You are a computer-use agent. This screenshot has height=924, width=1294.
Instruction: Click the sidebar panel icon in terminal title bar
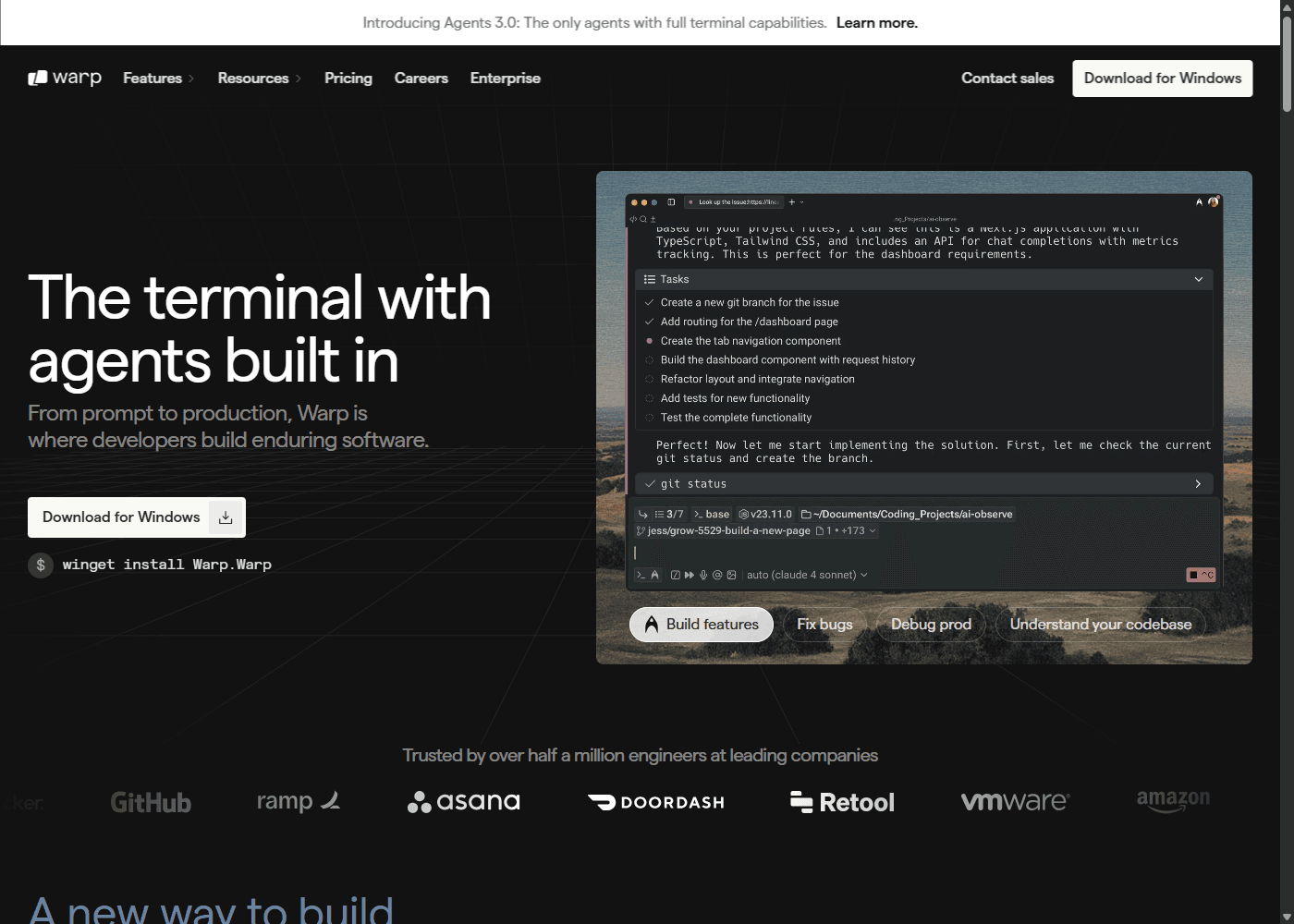pyautogui.click(x=671, y=201)
